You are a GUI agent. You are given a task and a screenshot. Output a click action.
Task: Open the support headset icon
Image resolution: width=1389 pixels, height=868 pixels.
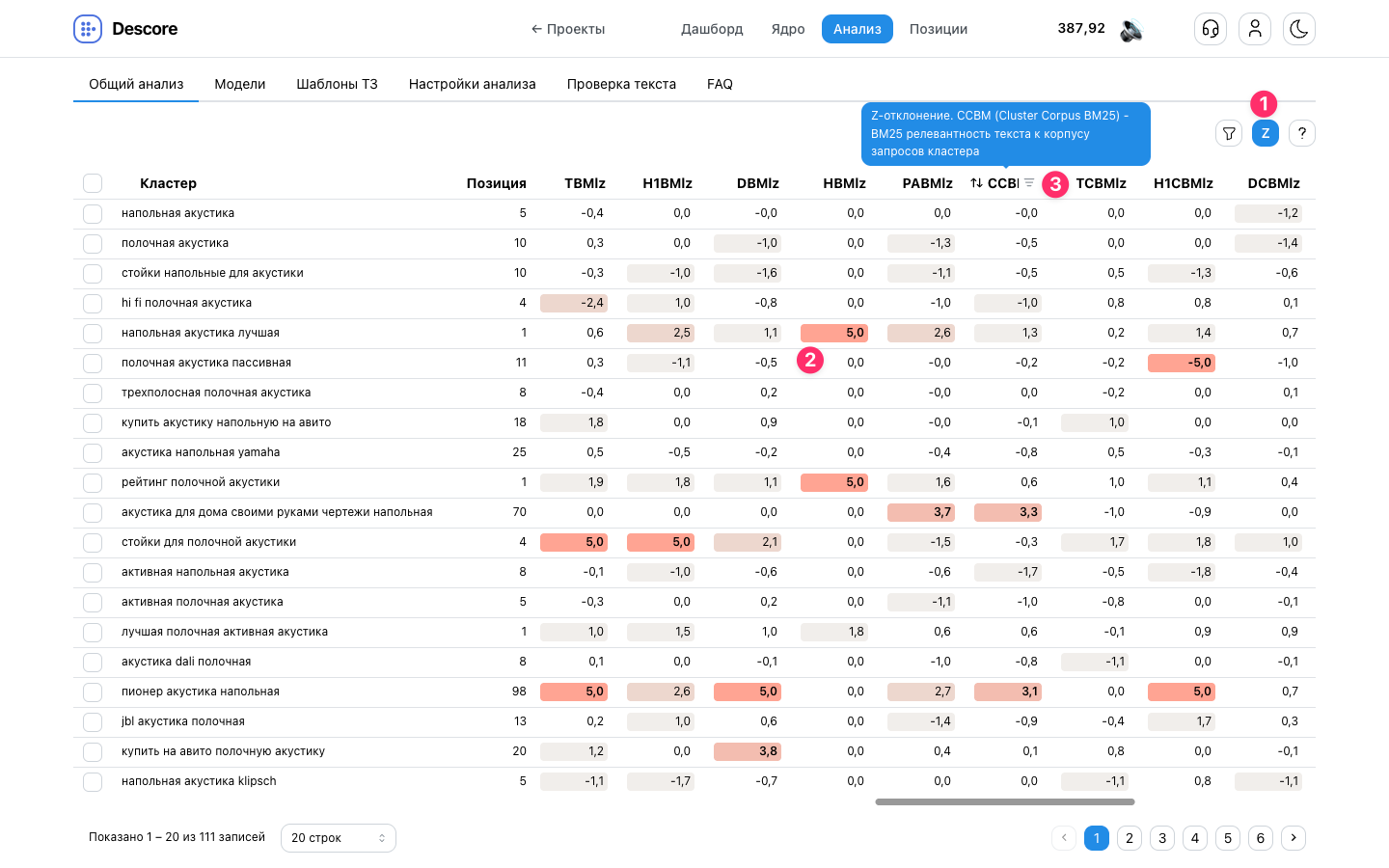point(1211,29)
